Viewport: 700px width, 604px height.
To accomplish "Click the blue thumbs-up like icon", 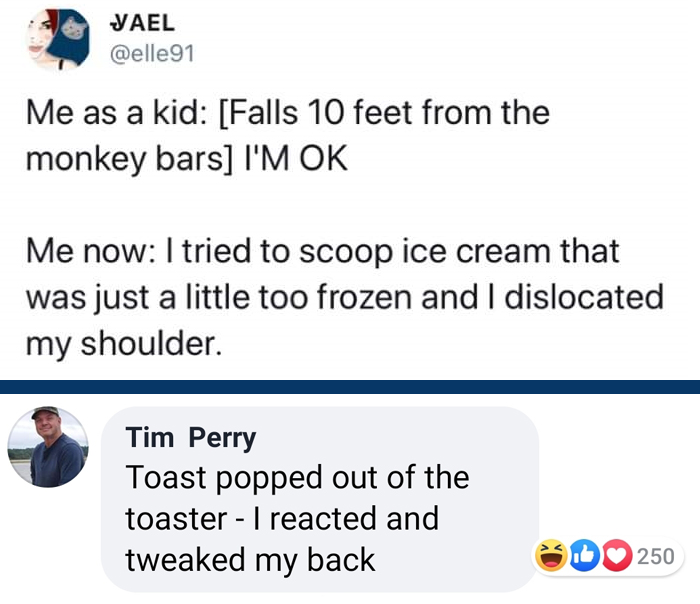I will [584, 556].
